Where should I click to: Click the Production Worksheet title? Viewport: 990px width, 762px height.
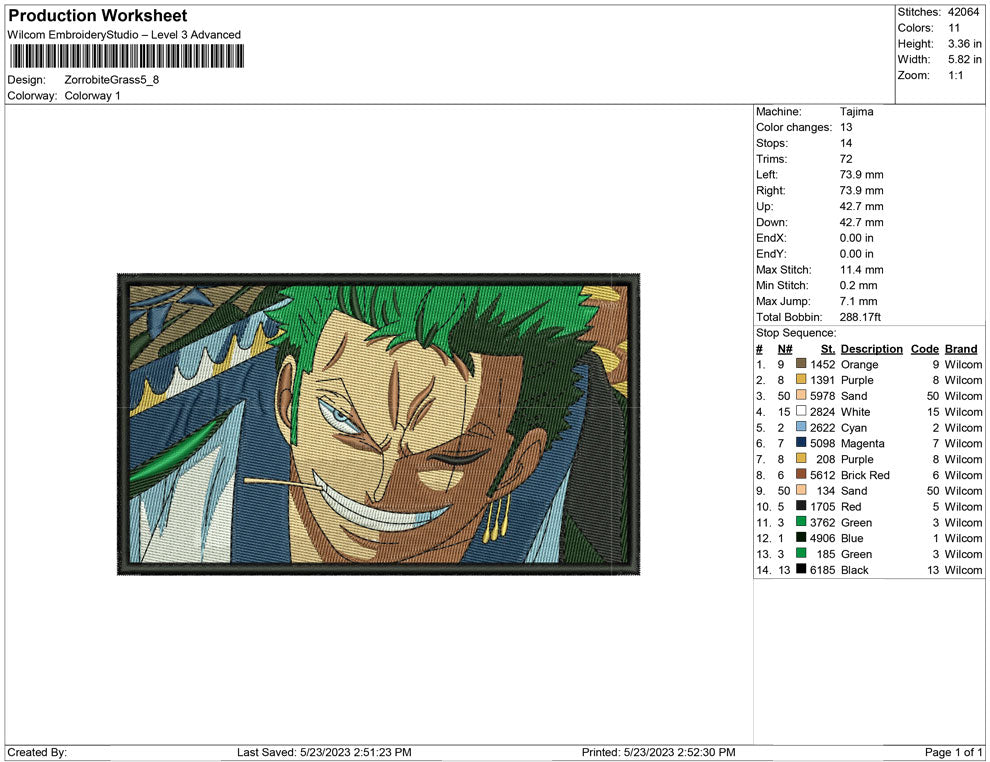coord(98,16)
